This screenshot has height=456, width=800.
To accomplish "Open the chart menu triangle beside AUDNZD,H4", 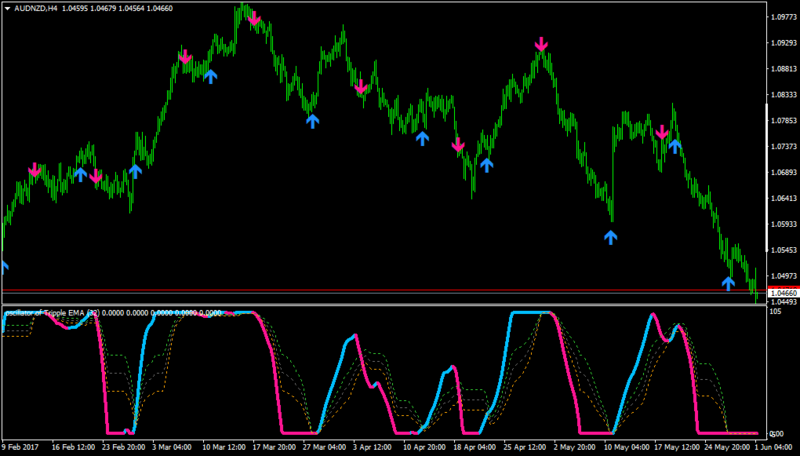I will click(x=8, y=9).
